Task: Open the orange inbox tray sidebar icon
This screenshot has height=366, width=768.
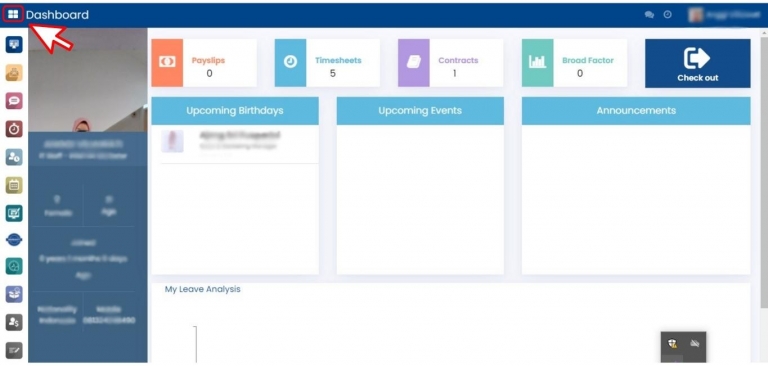Action: (x=14, y=73)
